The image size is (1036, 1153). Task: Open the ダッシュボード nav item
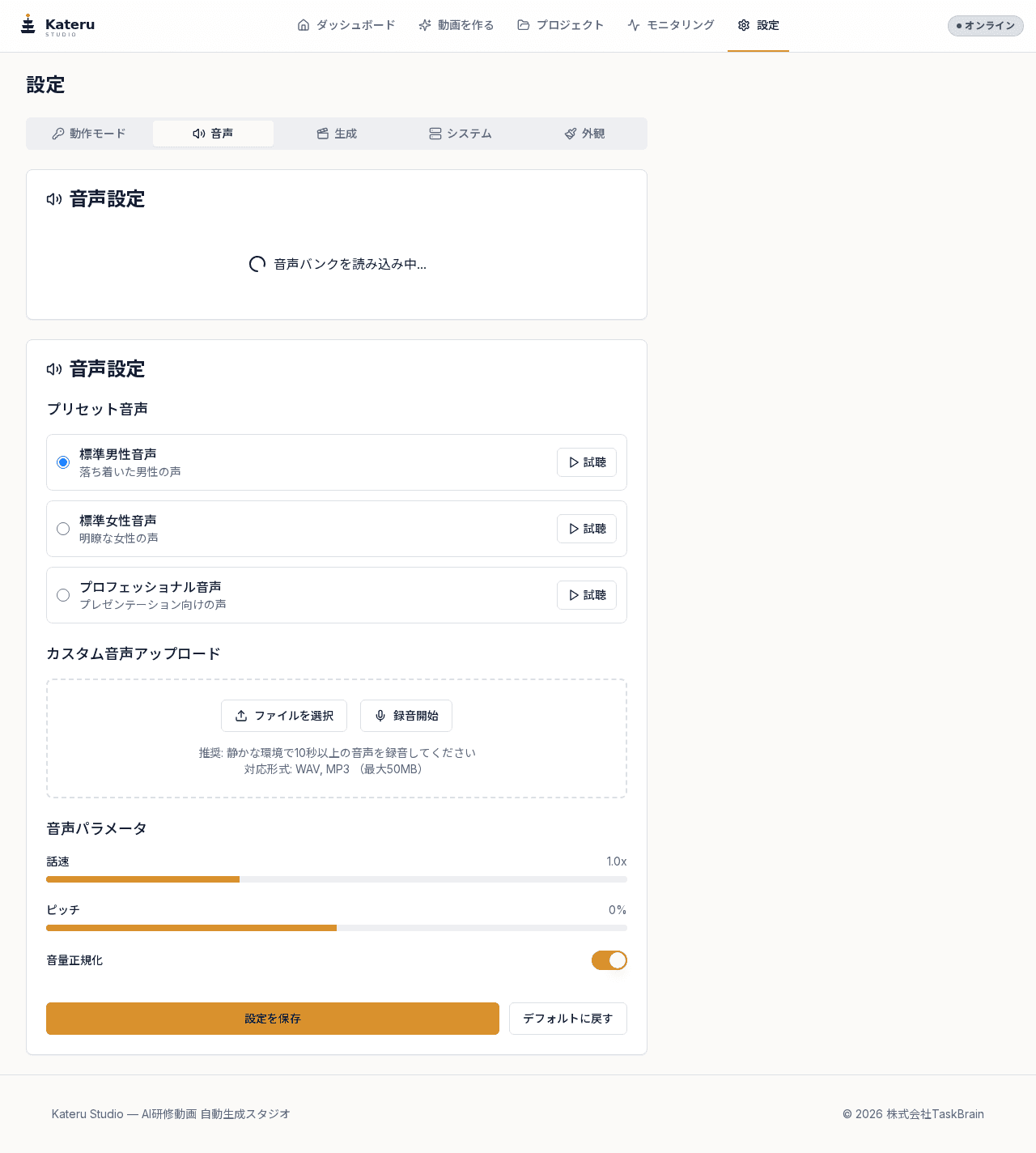346,25
